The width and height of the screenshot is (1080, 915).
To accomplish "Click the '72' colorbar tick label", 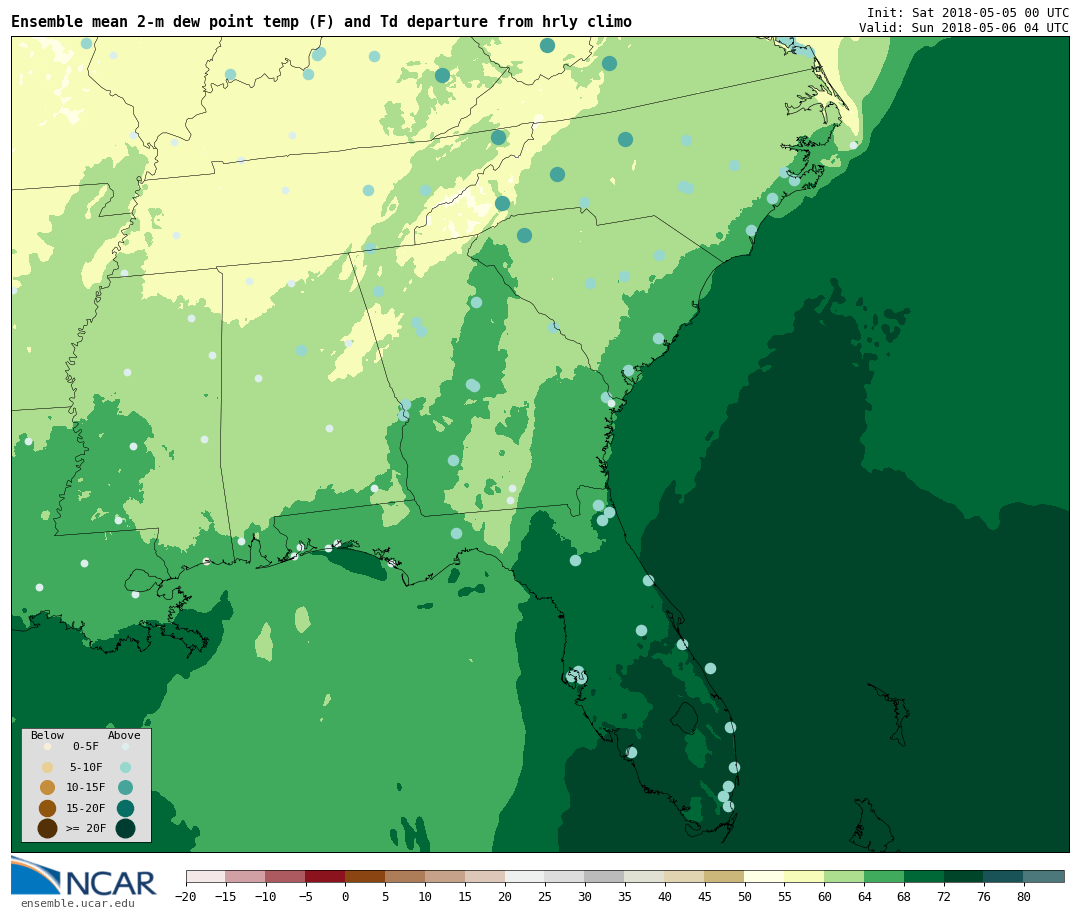I will pos(944,896).
